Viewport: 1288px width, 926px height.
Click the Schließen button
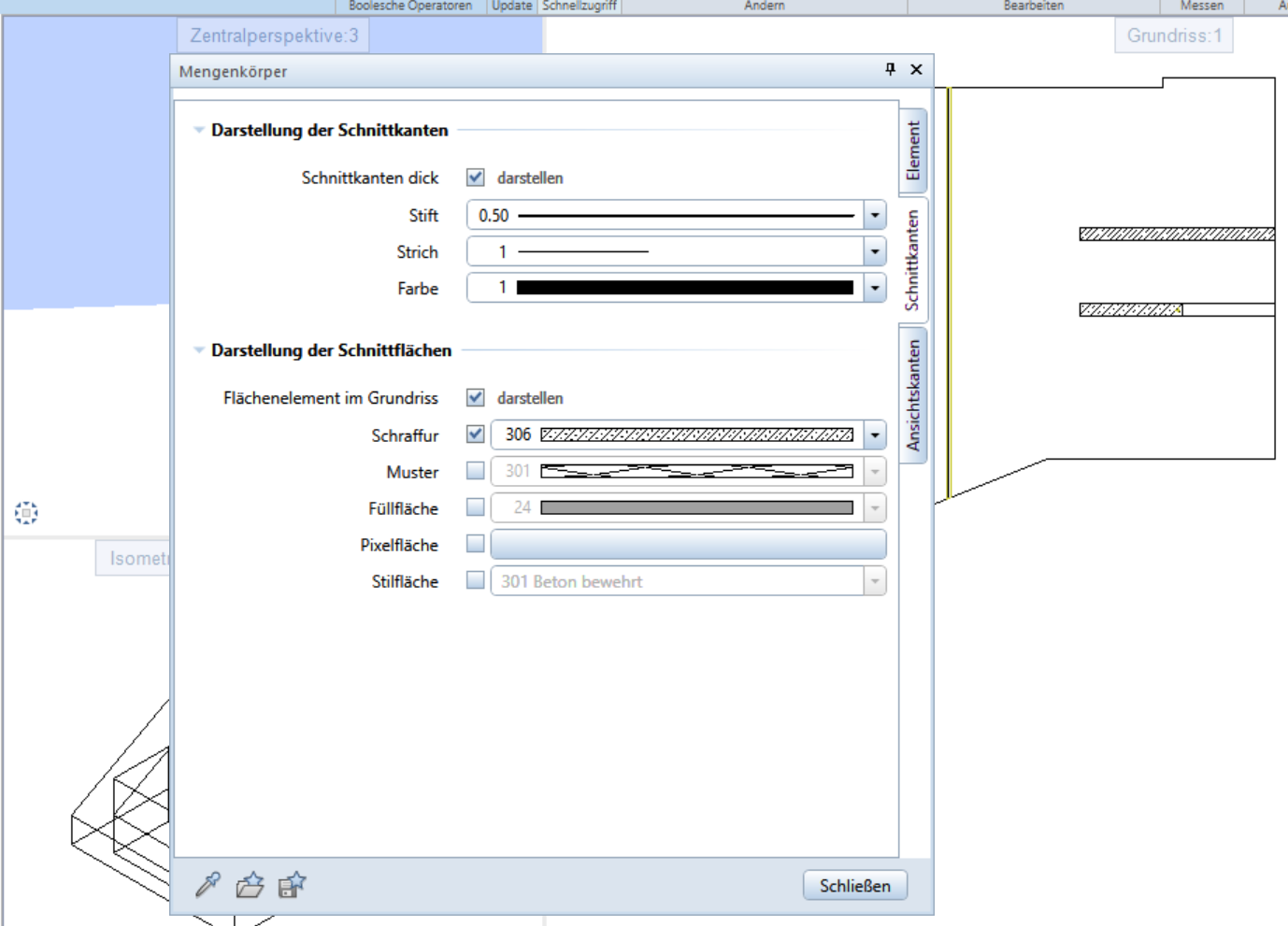coord(854,885)
